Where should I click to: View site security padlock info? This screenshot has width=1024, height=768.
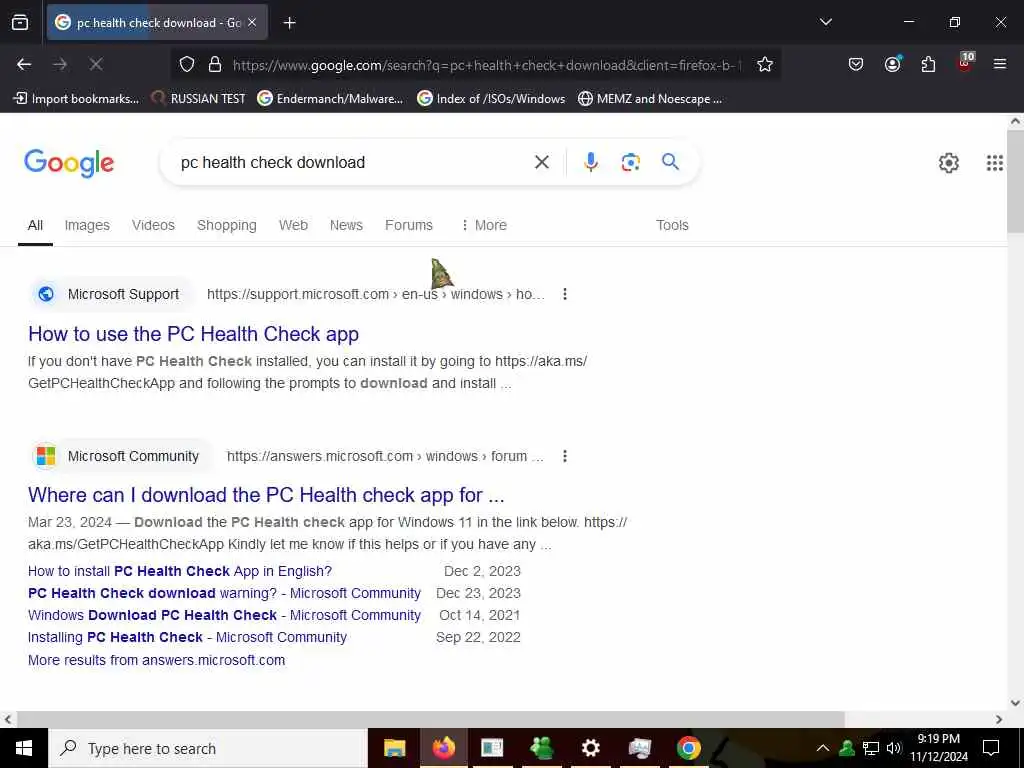point(215,64)
